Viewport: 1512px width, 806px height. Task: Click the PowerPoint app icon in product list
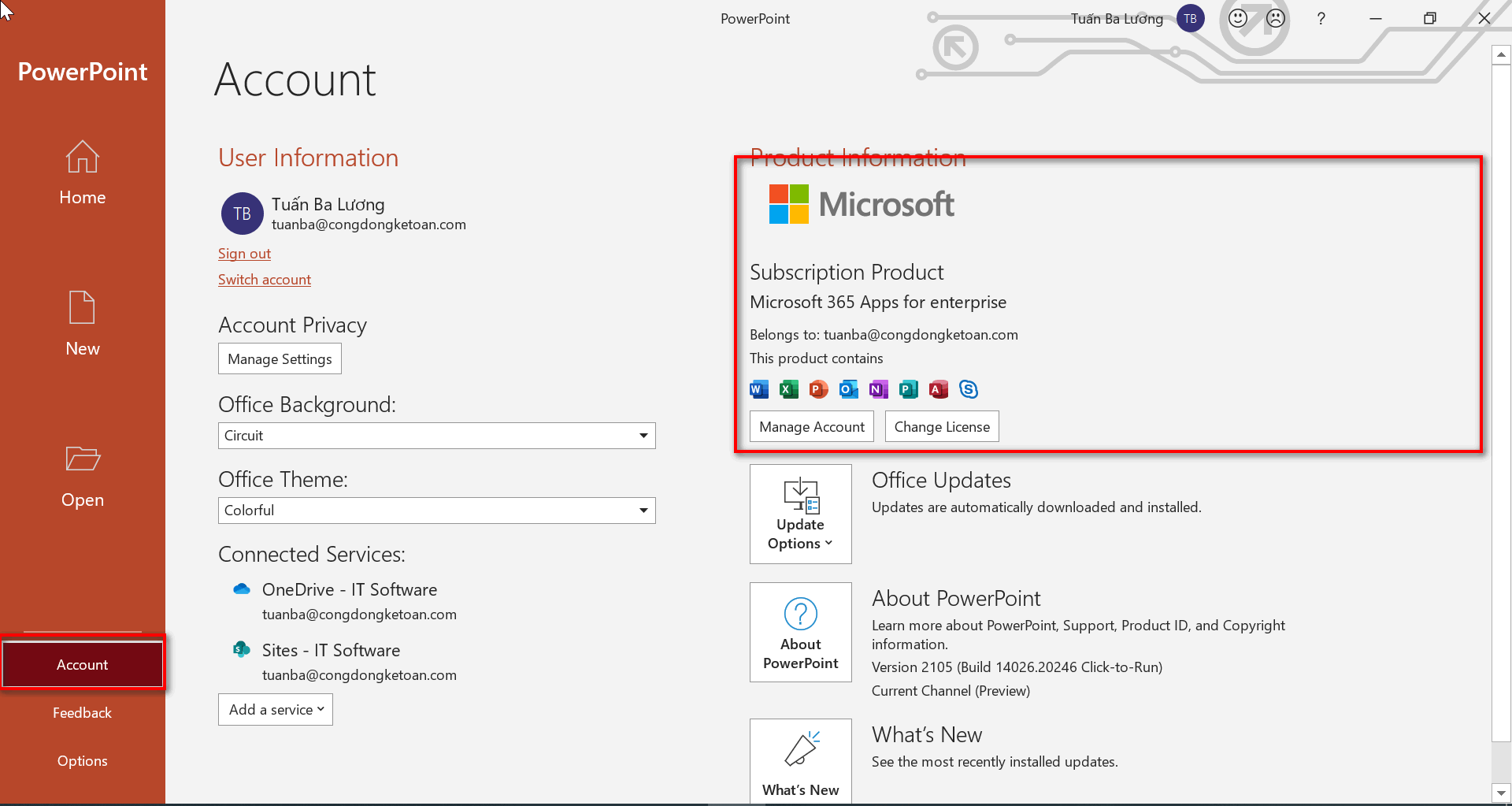(x=819, y=389)
